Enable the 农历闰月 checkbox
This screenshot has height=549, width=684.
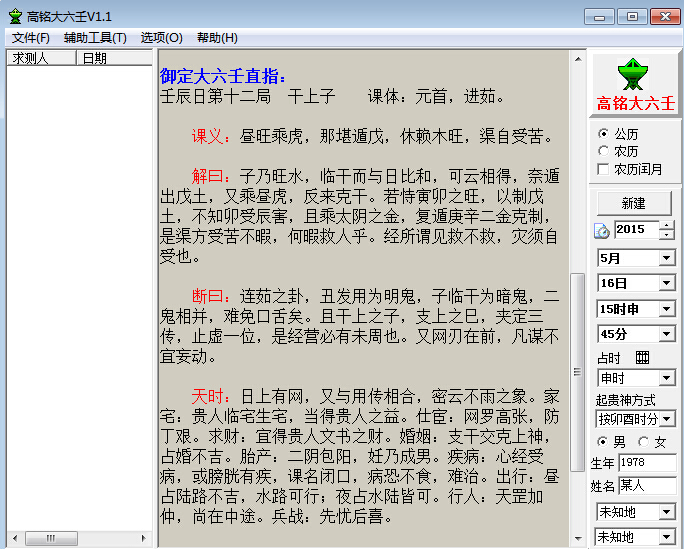[x=603, y=169]
